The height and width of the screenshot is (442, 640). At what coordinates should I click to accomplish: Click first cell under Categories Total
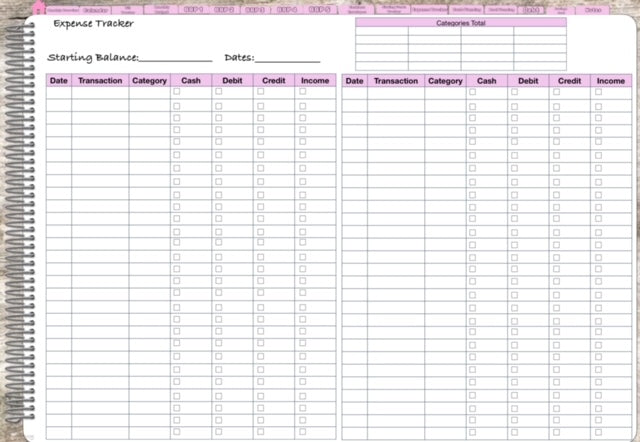click(382, 32)
